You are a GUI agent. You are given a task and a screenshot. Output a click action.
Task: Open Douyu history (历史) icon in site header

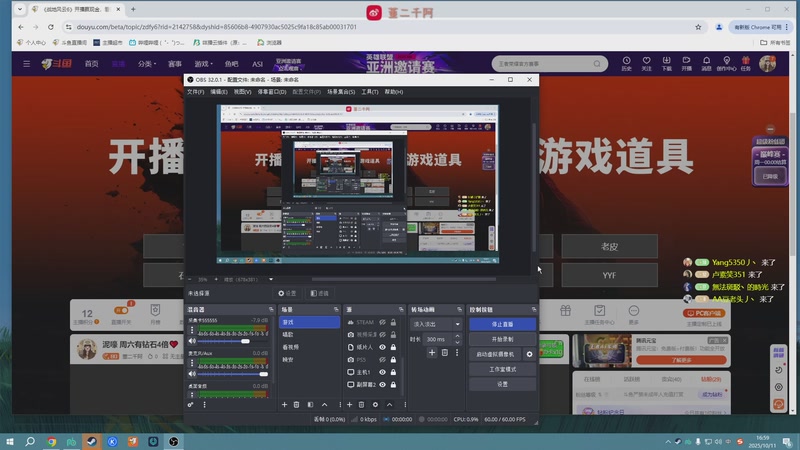click(626, 63)
